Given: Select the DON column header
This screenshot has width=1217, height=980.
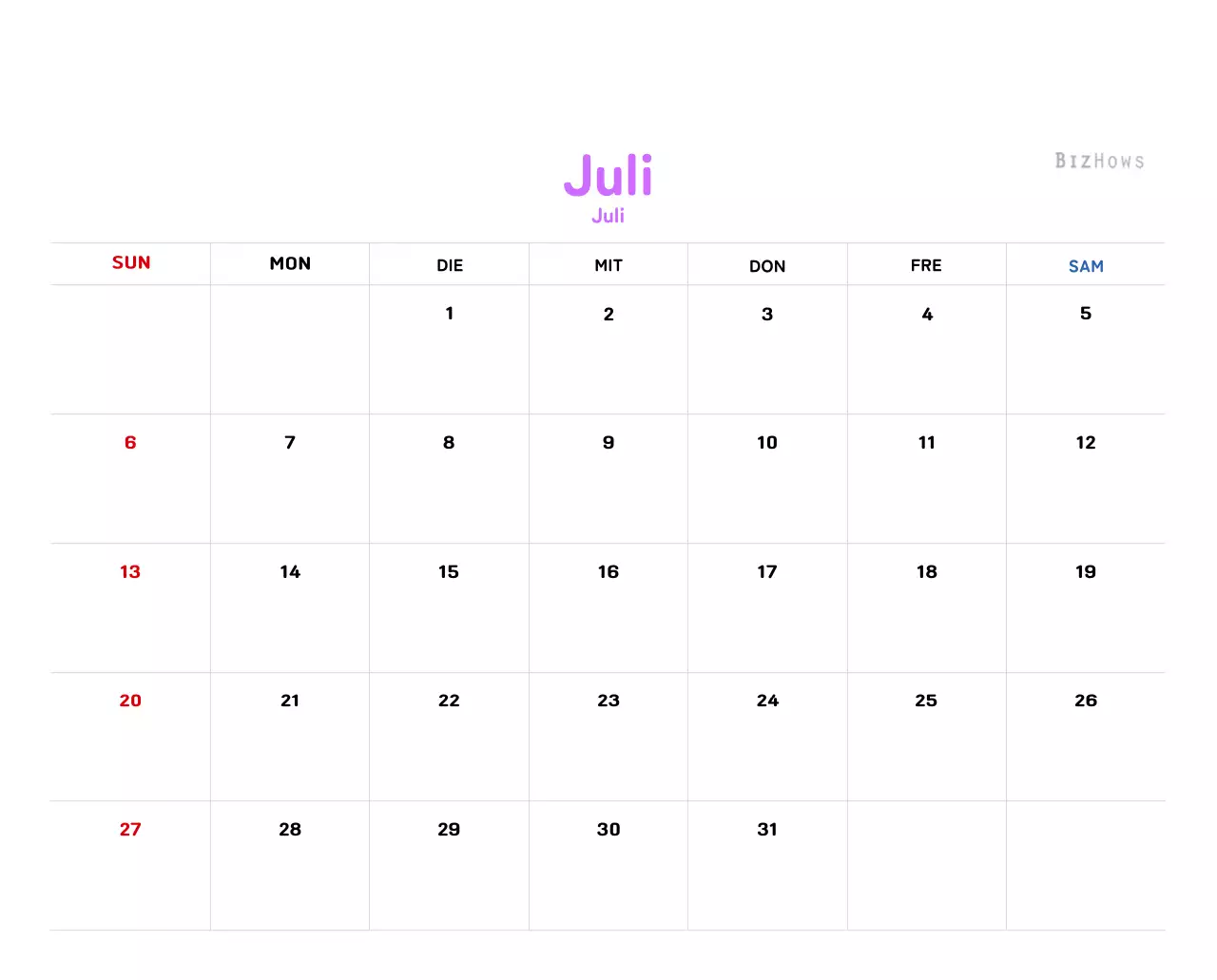Looking at the screenshot, I should pyautogui.click(x=767, y=266).
